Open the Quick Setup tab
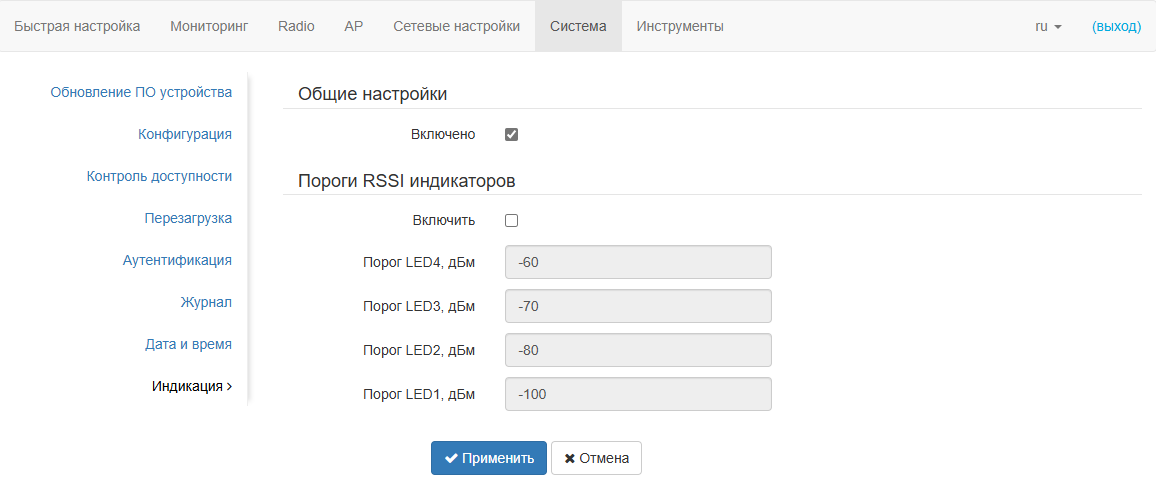 click(77, 26)
